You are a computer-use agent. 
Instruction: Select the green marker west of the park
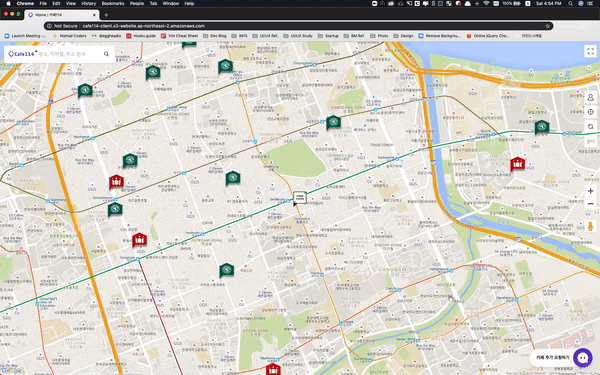(x=233, y=178)
